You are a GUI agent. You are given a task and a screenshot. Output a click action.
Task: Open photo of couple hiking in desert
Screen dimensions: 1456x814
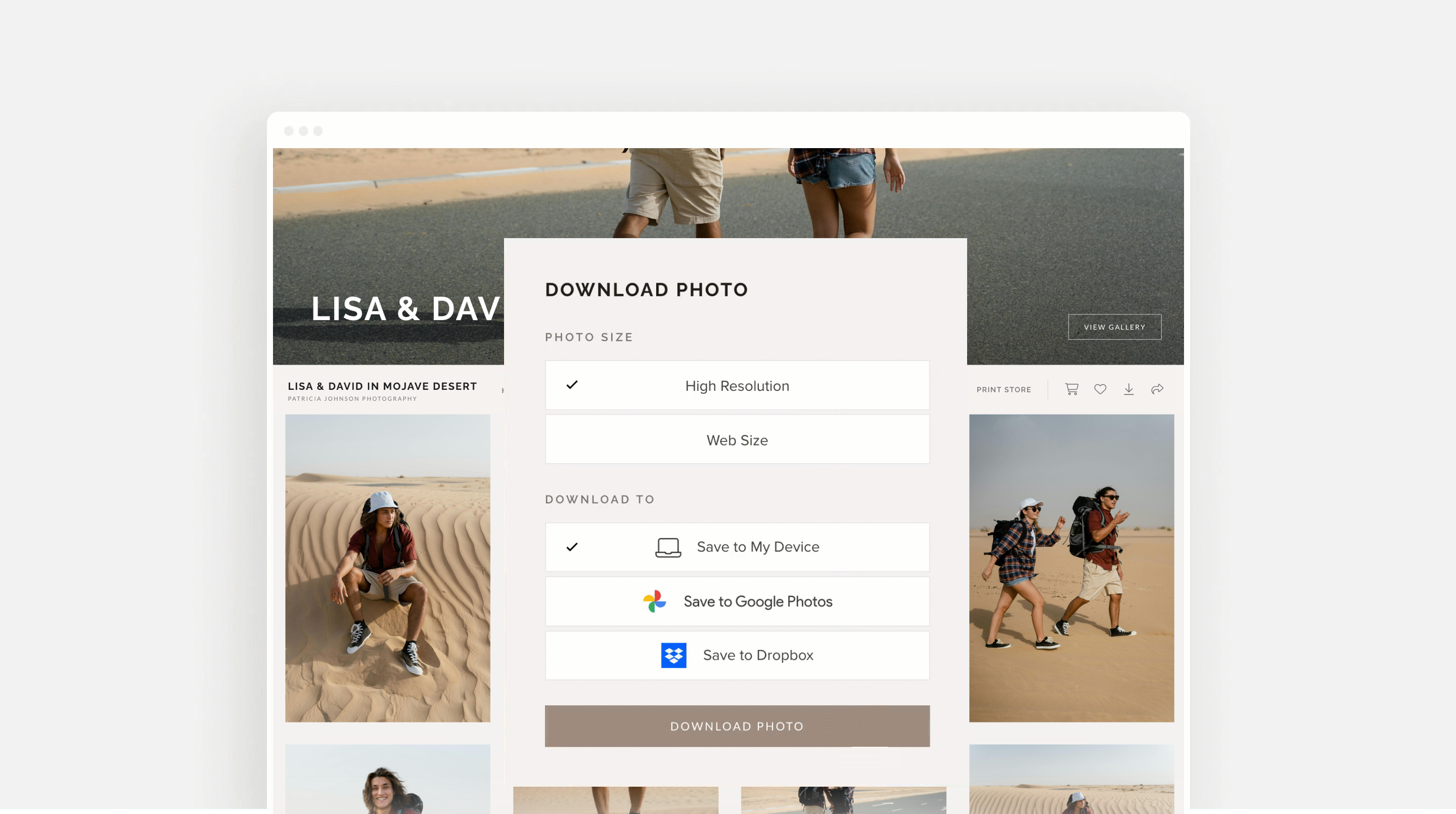pyautogui.click(x=1071, y=568)
